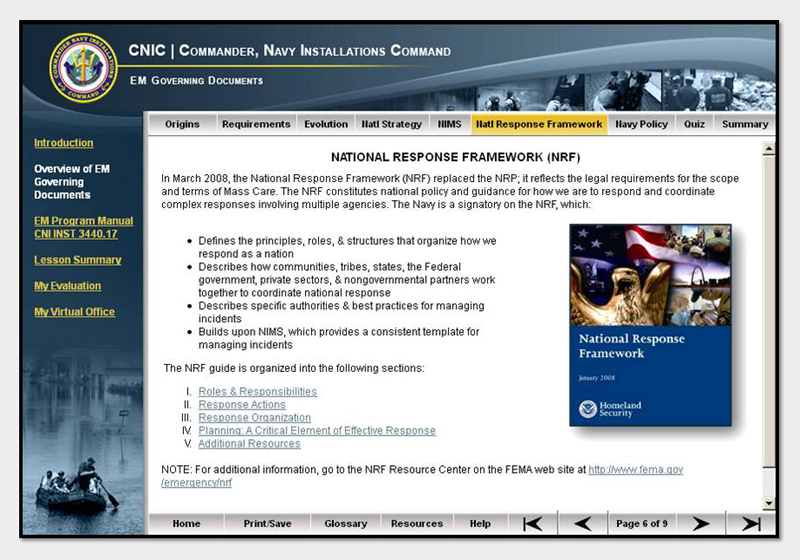800x560 pixels.
Task: Switch to the Origins tab
Action: tap(182, 124)
